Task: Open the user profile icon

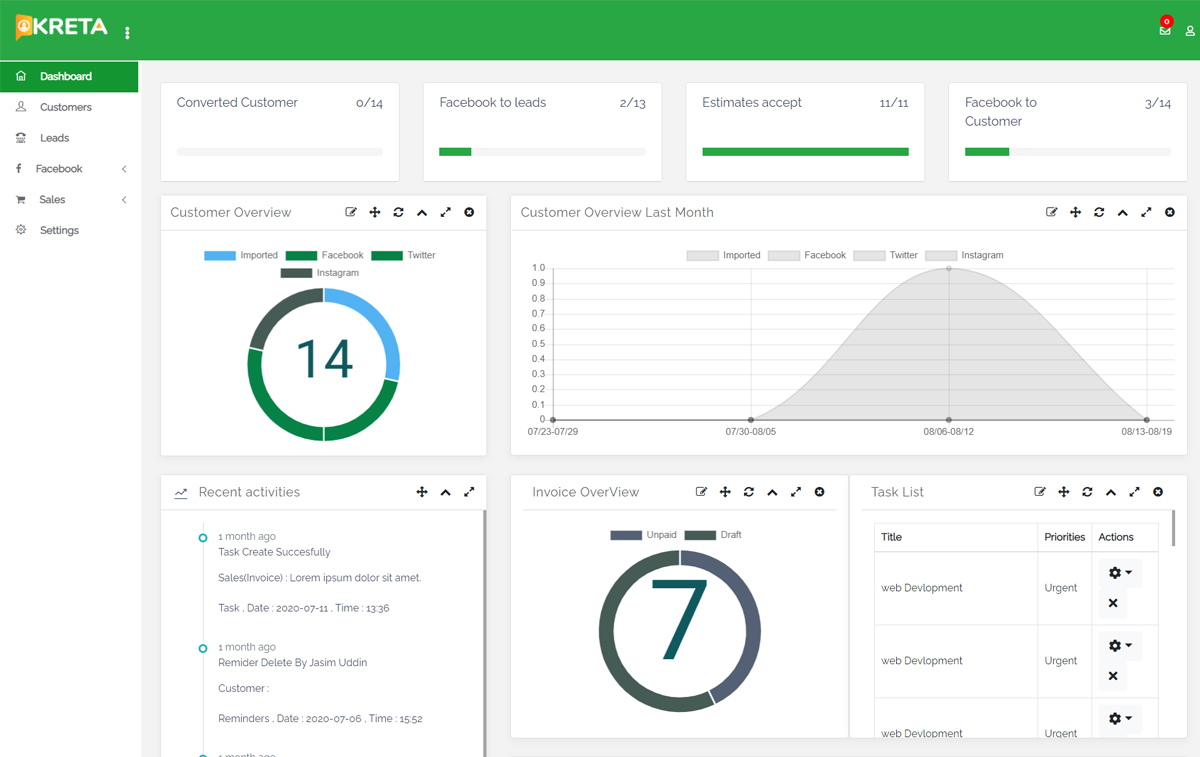Action: (x=1190, y=31)
